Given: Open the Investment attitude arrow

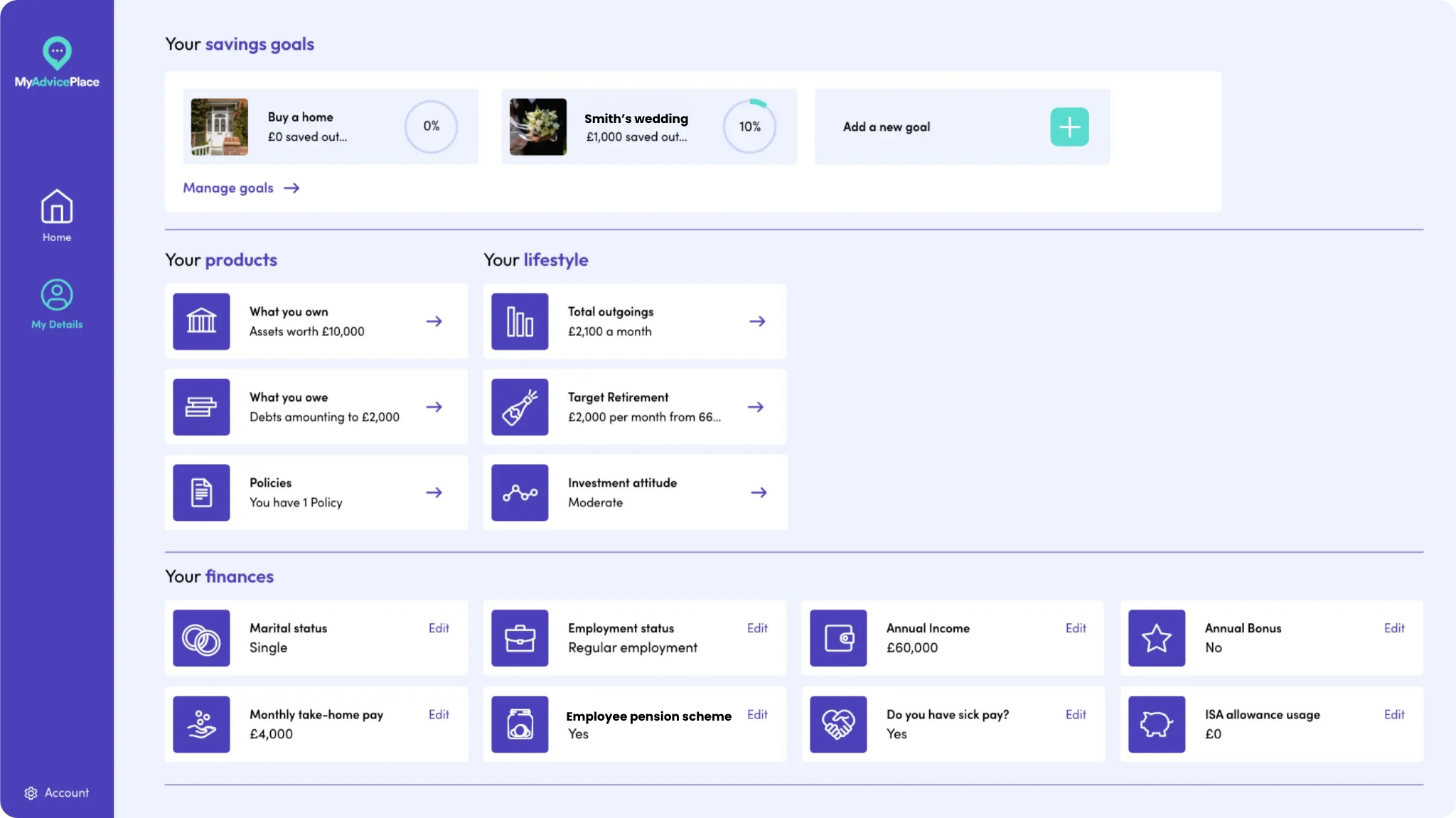Looking at the screenshot, I should (x=759, y=493).
